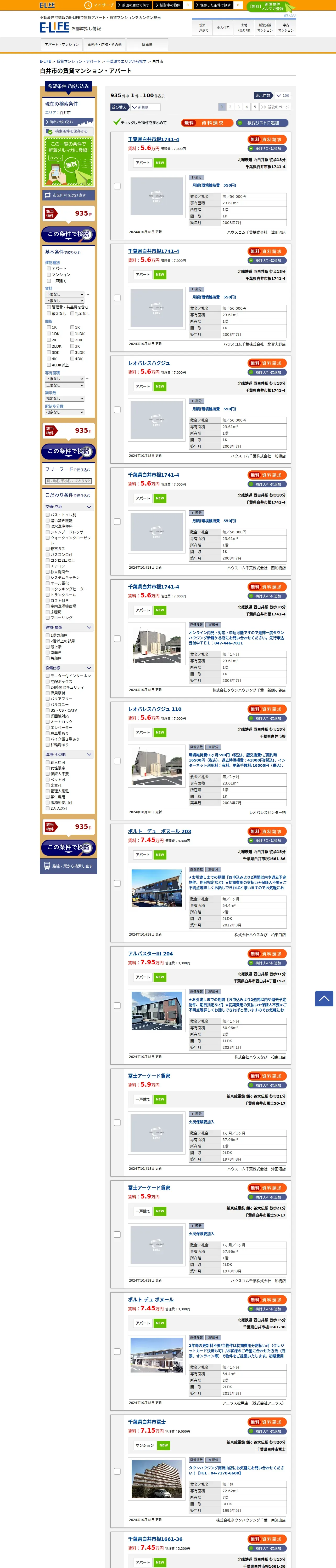Open the photo of アルバスターIII 204
Image resolution: width=336 pixels, height=1568 pixels.
coord(157,1010)
